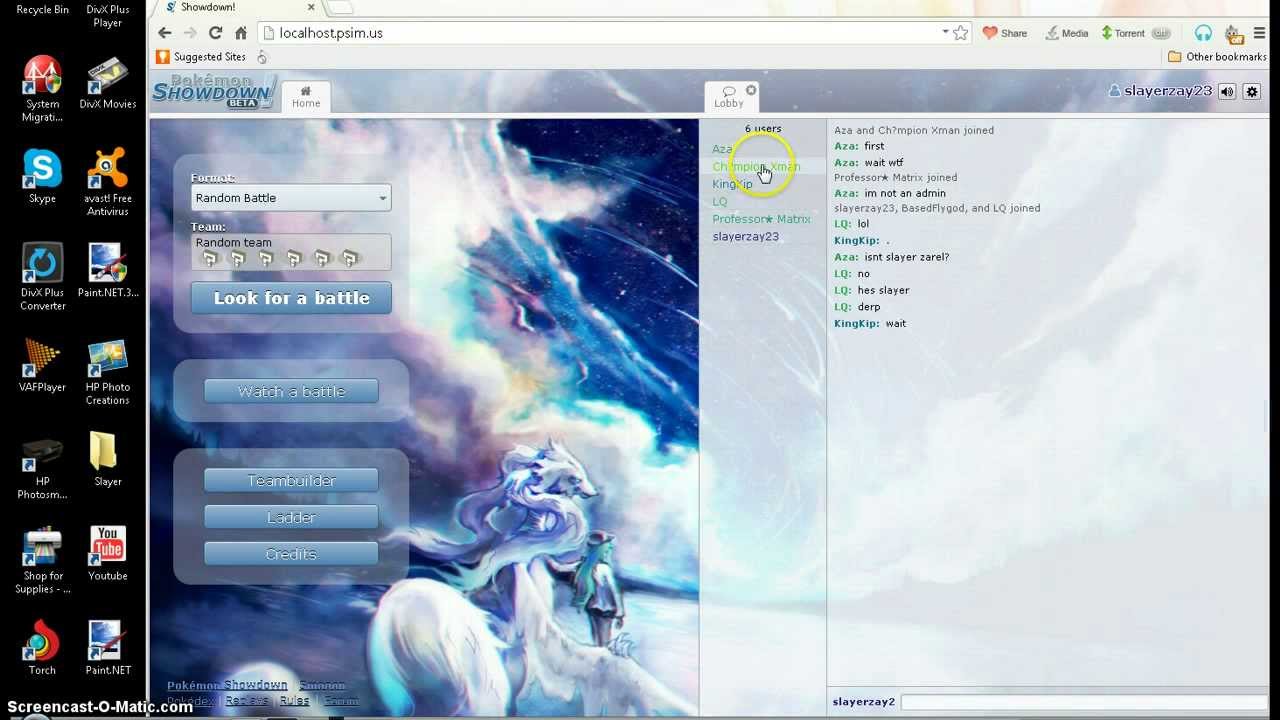Open Other bookmarks folder
Image resolution: width=1280 pixels, height=720 pixels.
click(1217, 57)
